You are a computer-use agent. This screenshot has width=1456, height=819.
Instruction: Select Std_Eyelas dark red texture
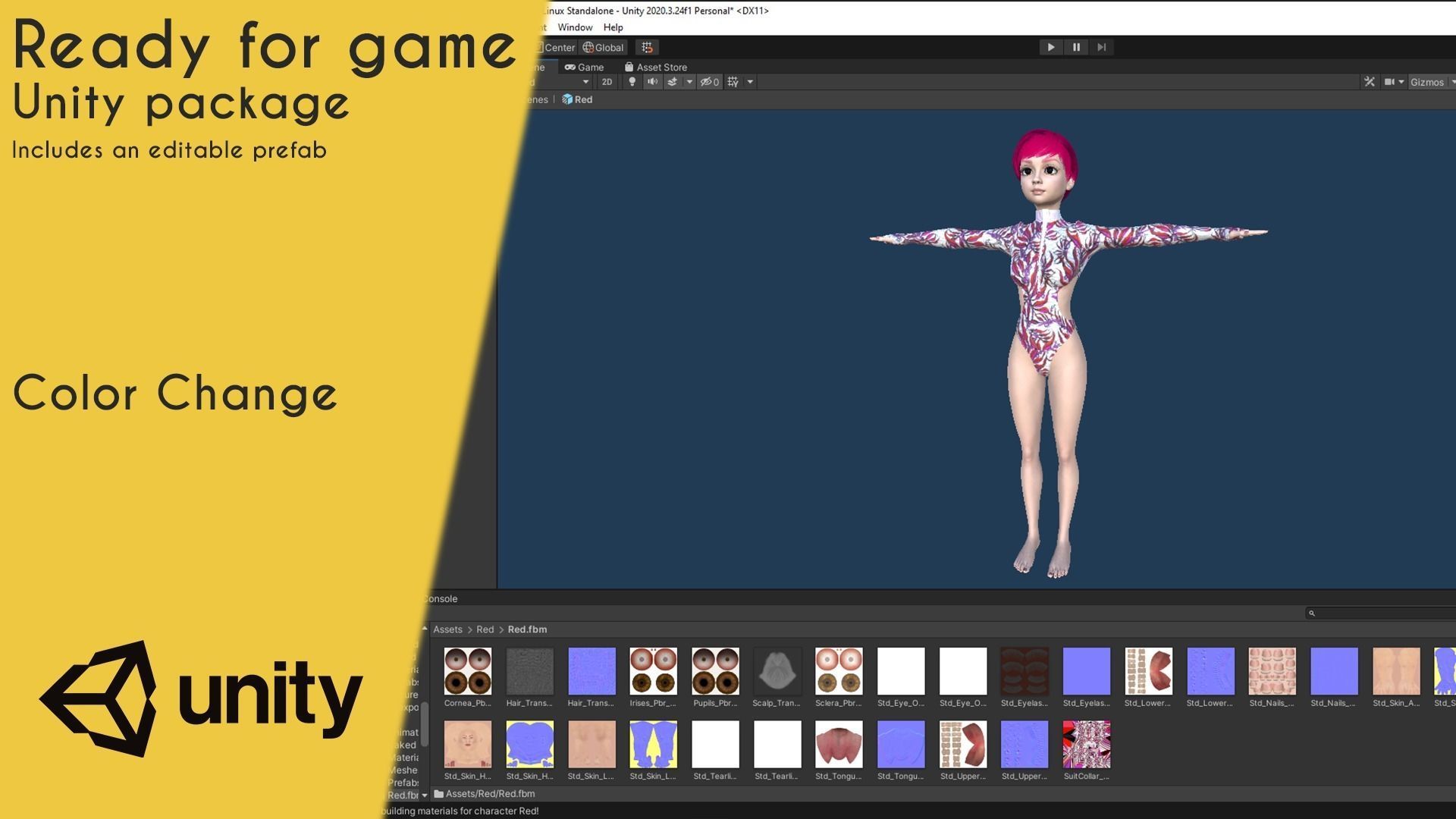1025,677
